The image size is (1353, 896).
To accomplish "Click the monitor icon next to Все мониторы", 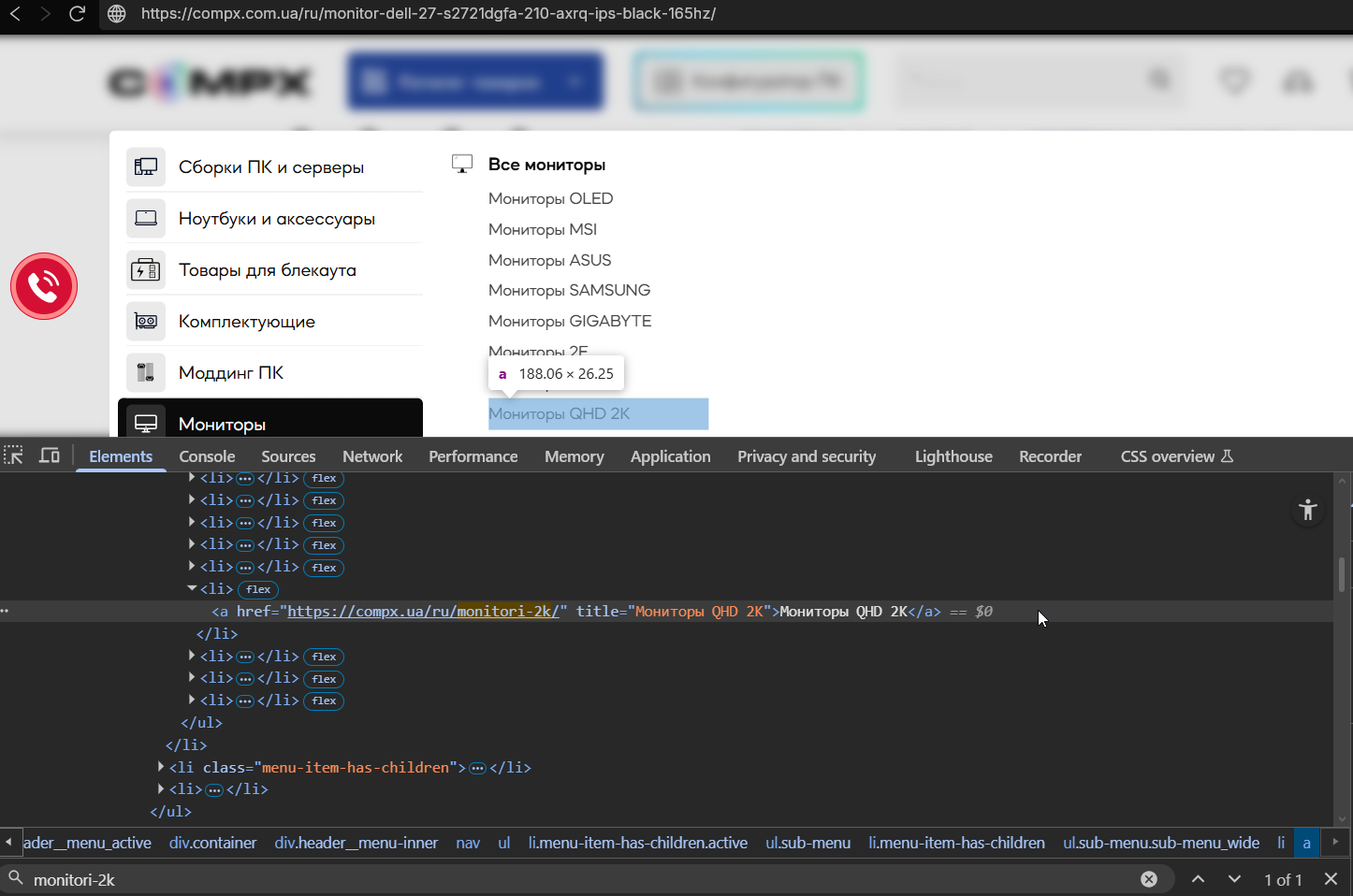I will click(462, 165).
